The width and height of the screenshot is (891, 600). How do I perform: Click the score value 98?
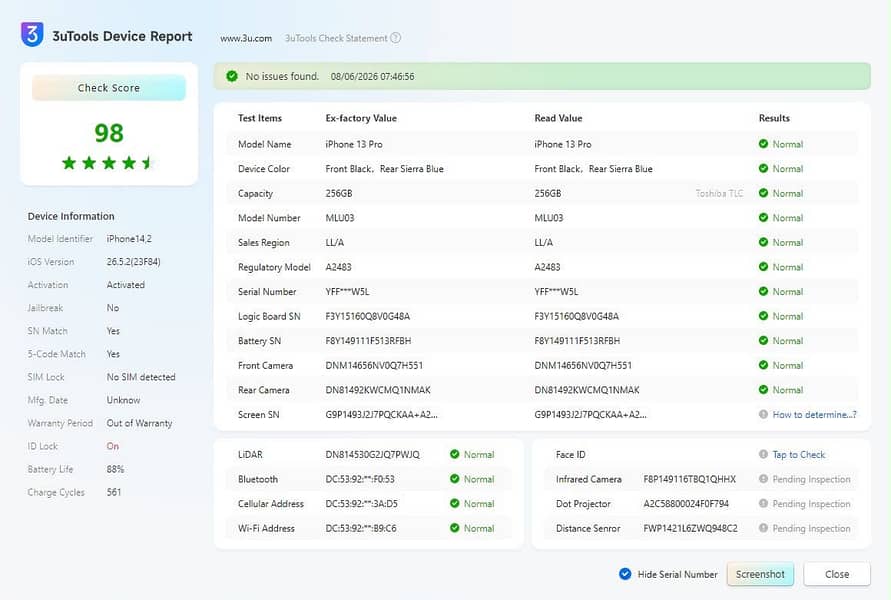(109, 133)
